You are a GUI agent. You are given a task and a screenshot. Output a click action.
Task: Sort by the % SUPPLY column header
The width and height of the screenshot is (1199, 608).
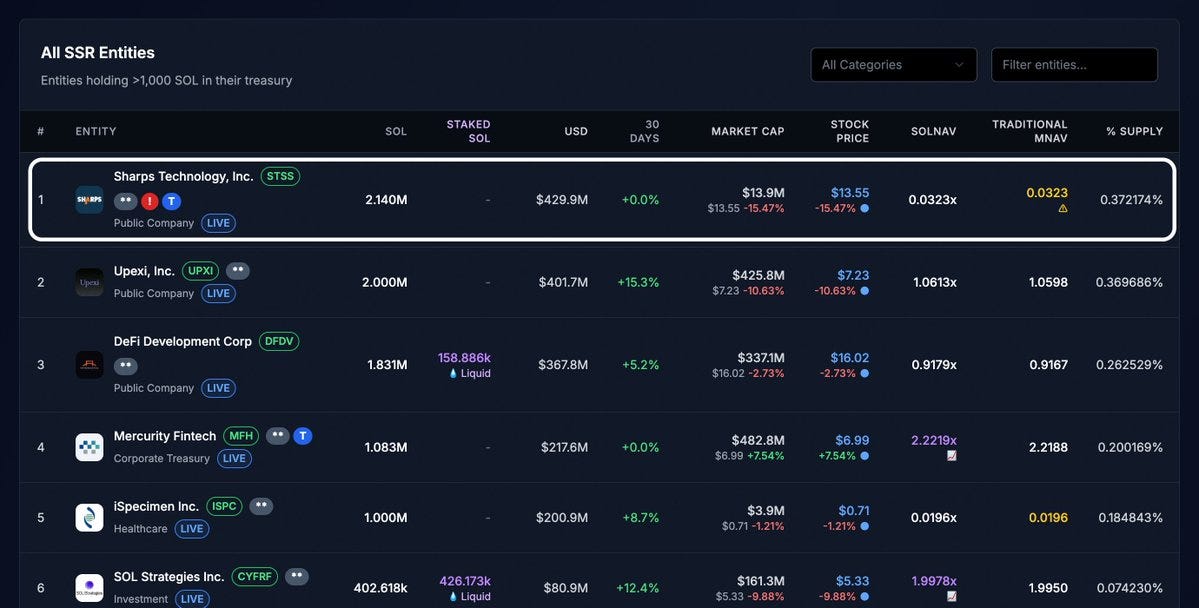coord(1135,132)
